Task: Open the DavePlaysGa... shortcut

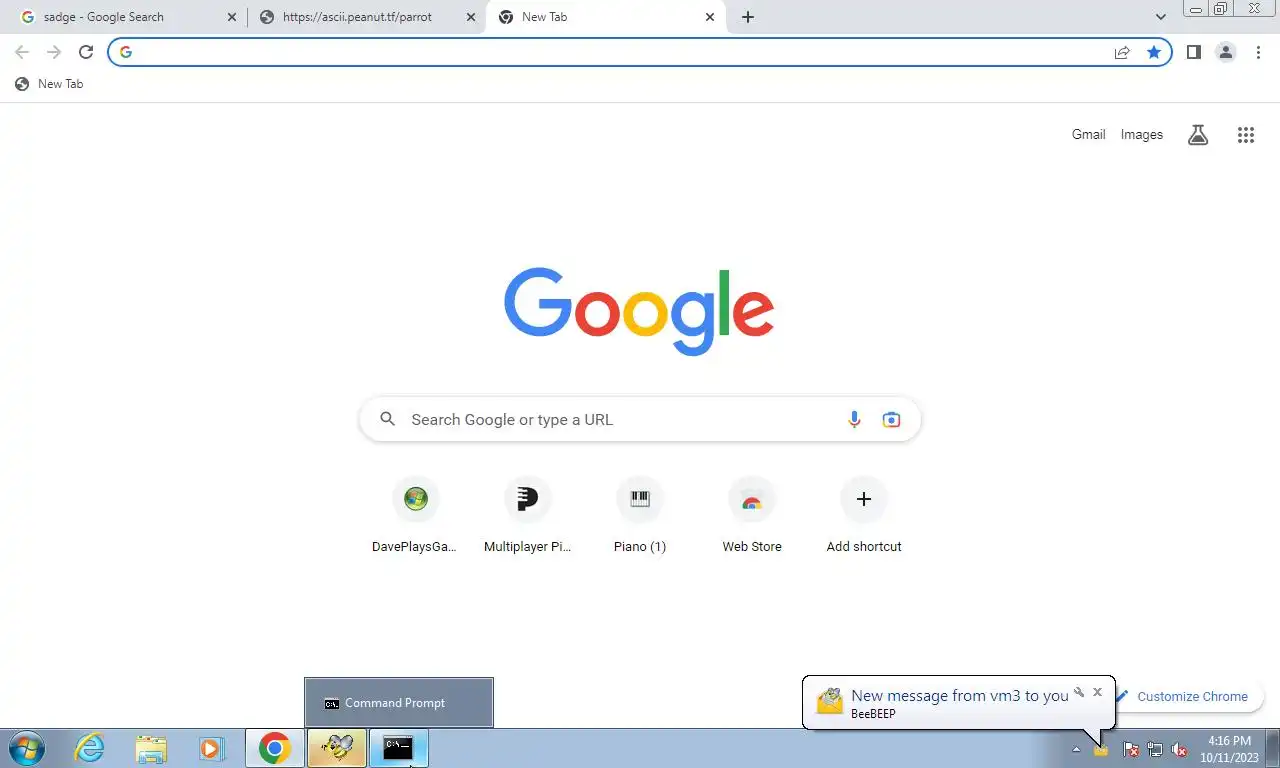Action: click(416, 516)
